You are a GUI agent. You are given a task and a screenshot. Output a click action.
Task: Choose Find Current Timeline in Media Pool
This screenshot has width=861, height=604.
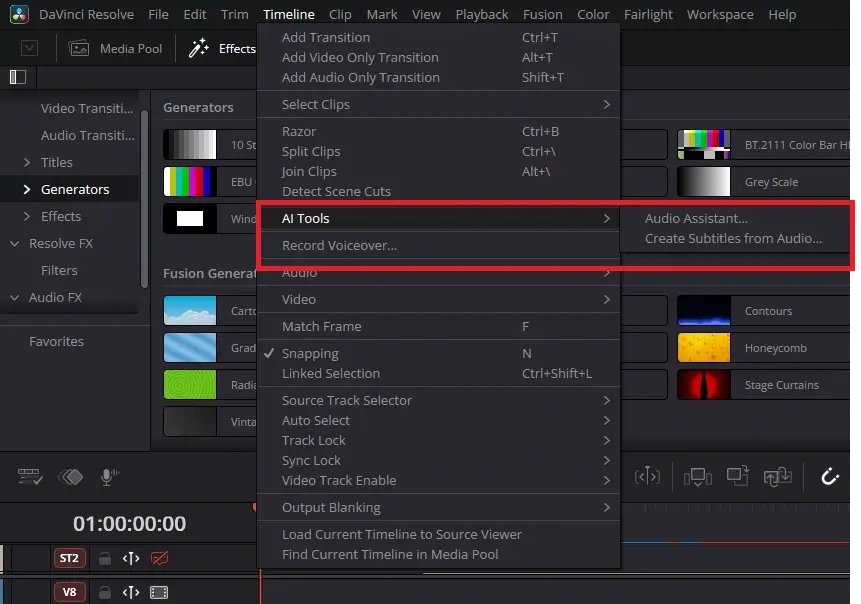(x=439, y=555)
